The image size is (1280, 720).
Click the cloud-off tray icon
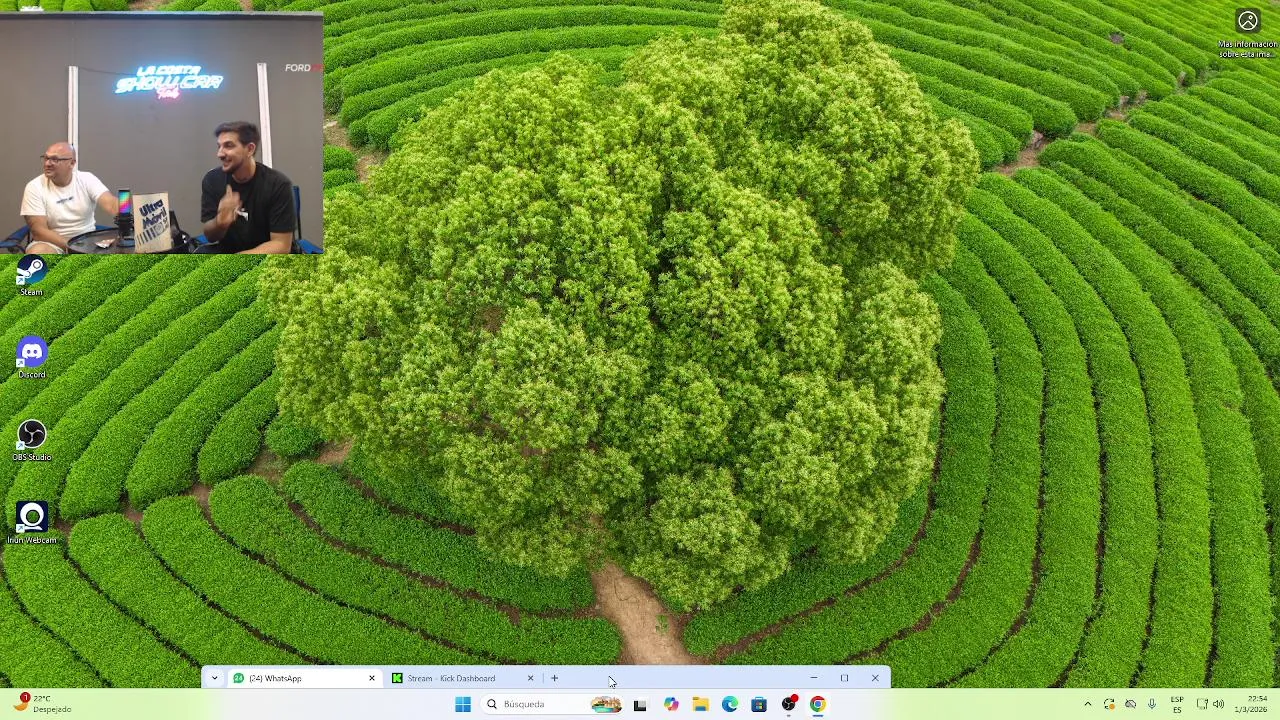[1130, 704]
